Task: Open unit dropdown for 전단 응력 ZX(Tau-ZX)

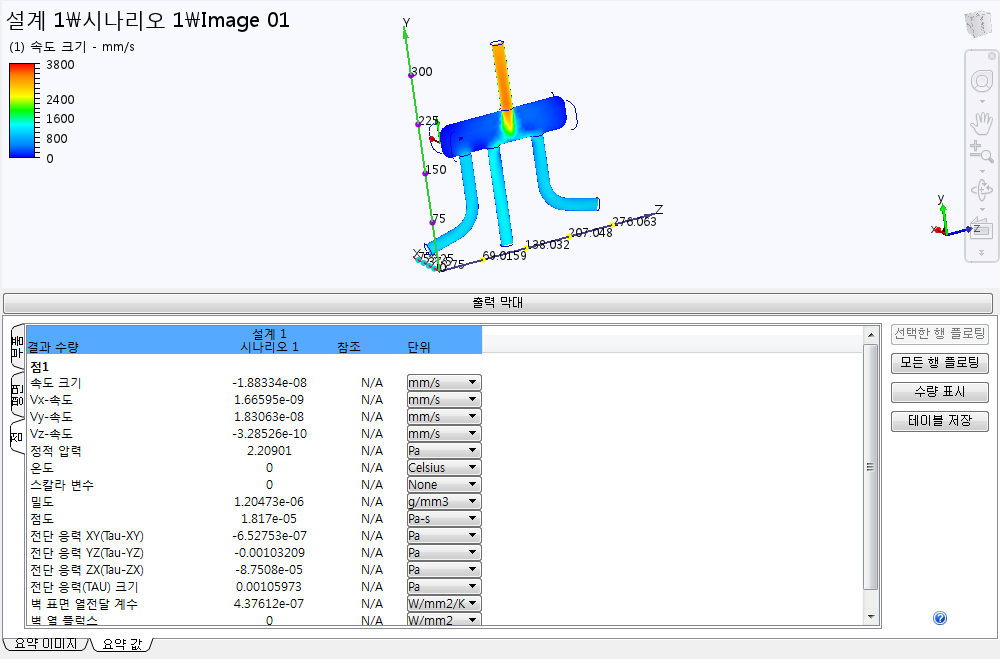Action: pos(444,570)
